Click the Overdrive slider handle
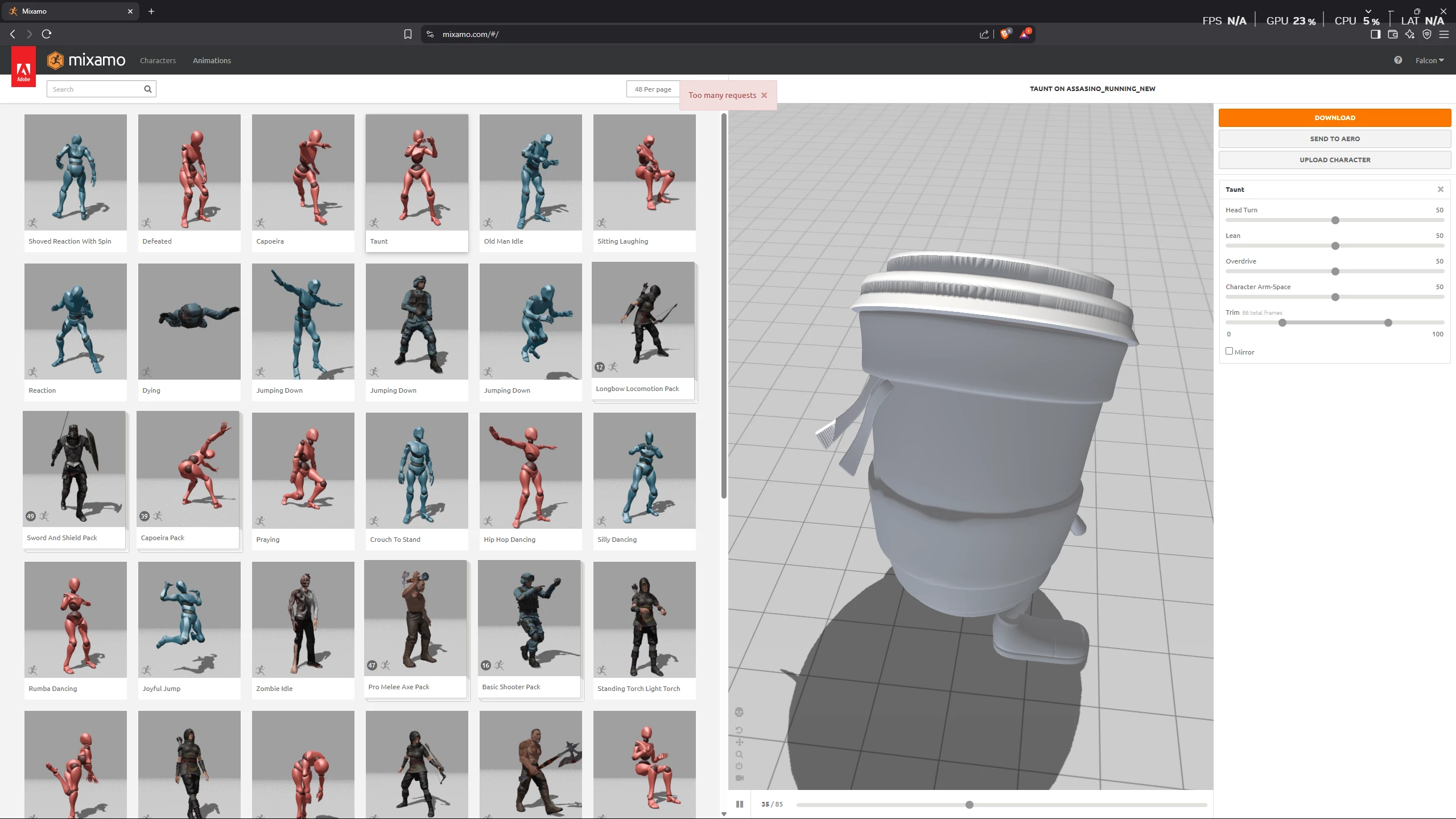1456x819 pixels. pos(1335,271)
